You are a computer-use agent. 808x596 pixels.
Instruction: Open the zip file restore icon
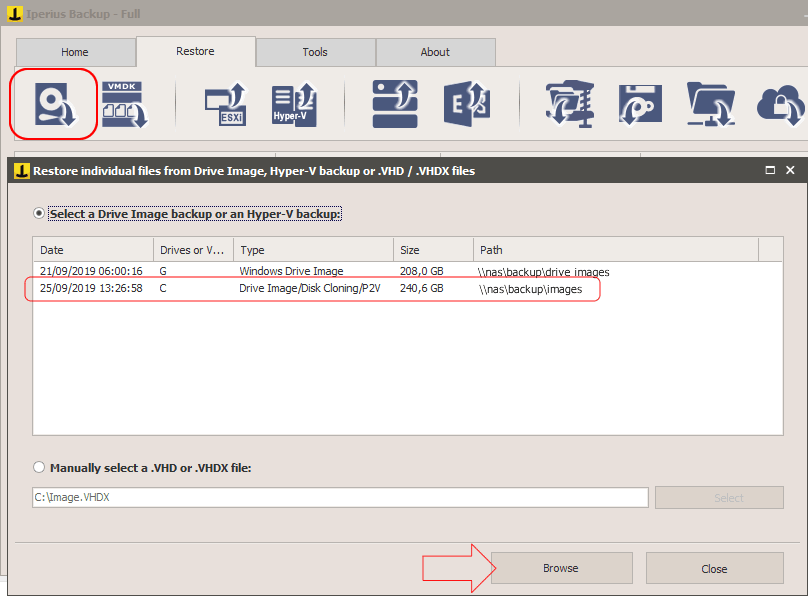click(x=570, y=104)
